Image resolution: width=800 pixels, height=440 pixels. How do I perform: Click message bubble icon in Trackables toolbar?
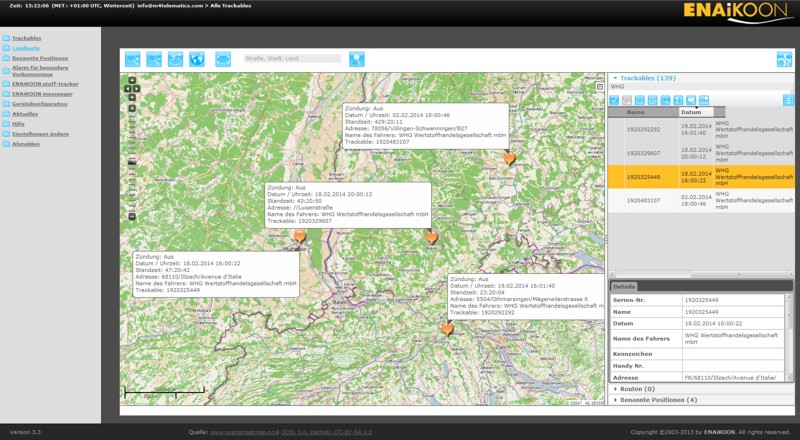[x=691, y=101]
